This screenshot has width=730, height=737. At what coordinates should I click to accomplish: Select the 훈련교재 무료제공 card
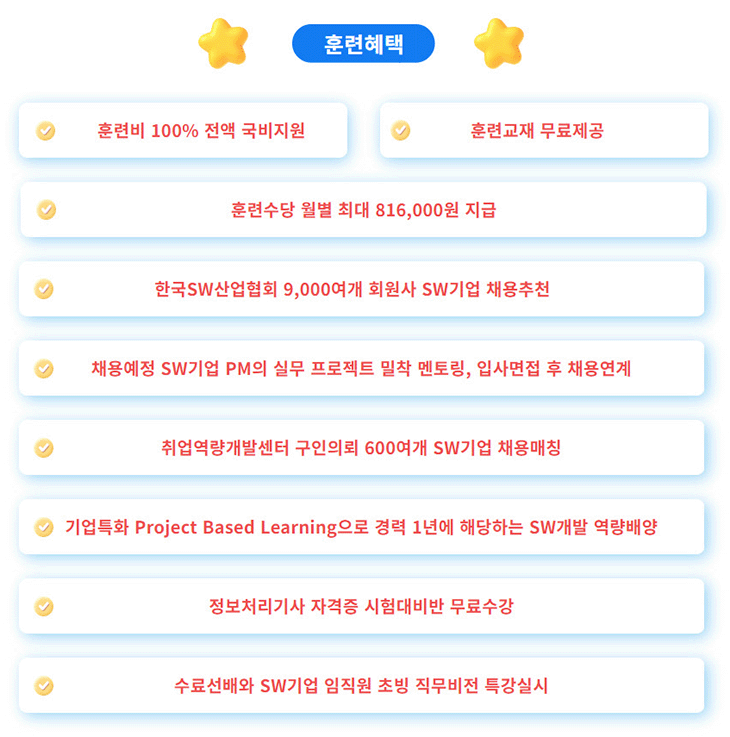coord(544,130)
